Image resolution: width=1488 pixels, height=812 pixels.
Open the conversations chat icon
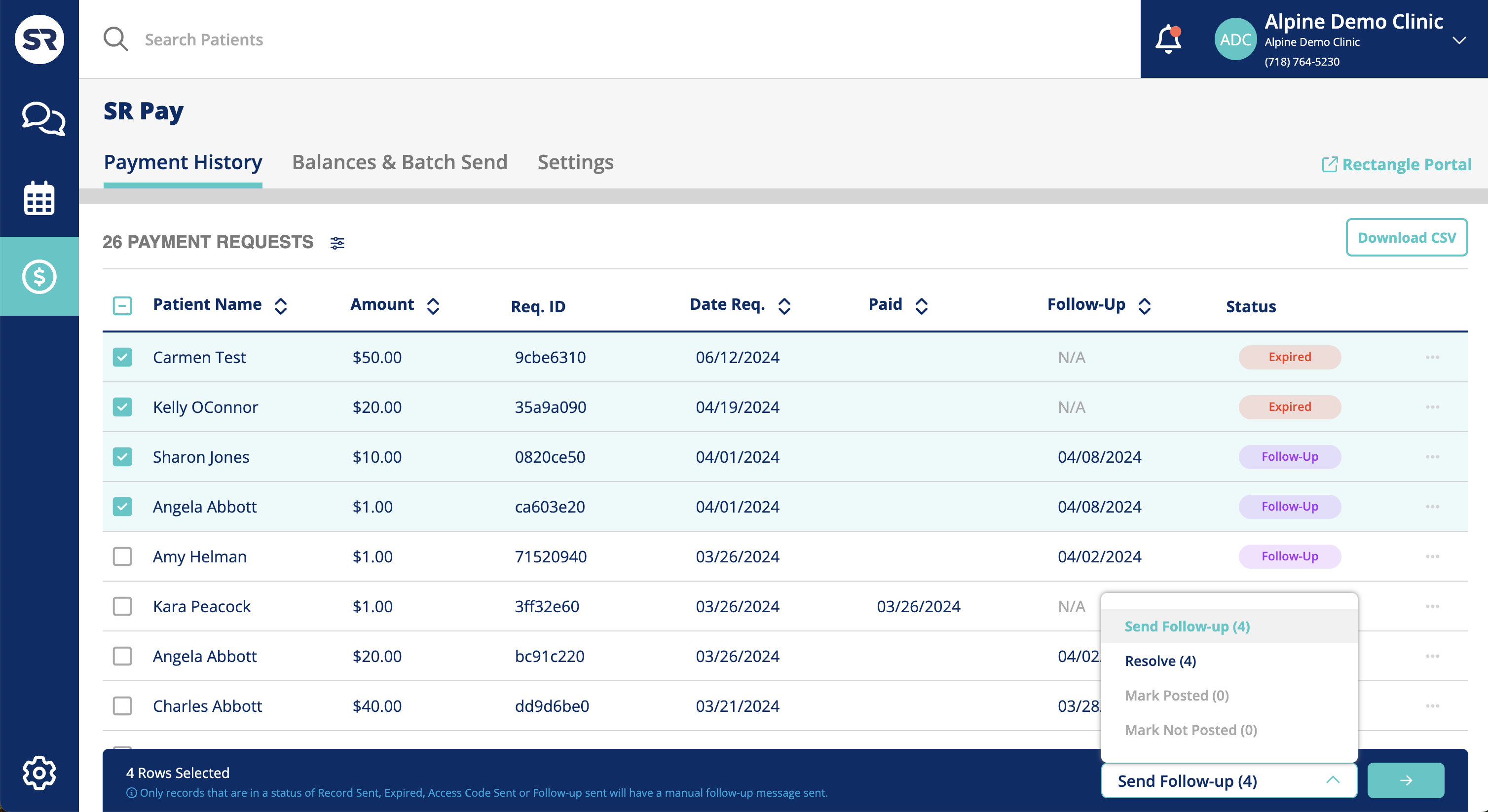coord(43,118)
